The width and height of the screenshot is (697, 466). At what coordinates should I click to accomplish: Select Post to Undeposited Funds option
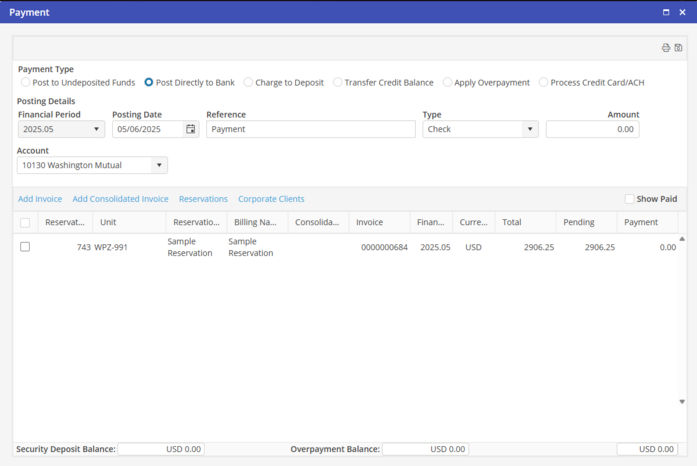tap(26, 83)
